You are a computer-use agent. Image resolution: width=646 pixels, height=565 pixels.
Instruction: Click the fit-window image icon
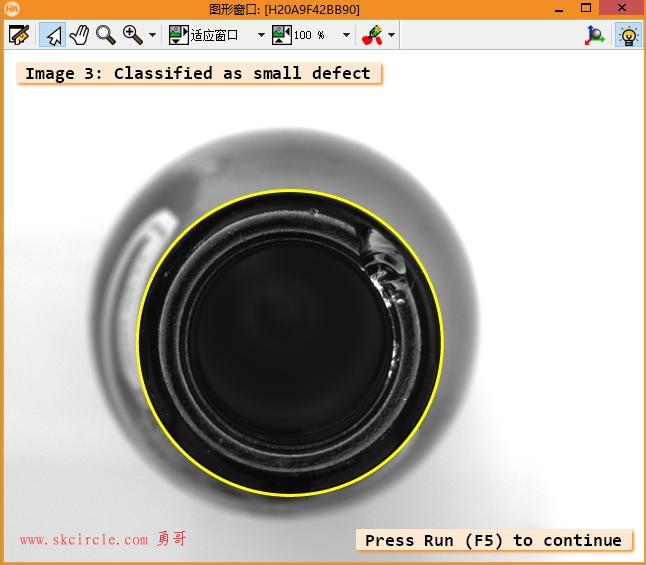(x=179, y=35)
